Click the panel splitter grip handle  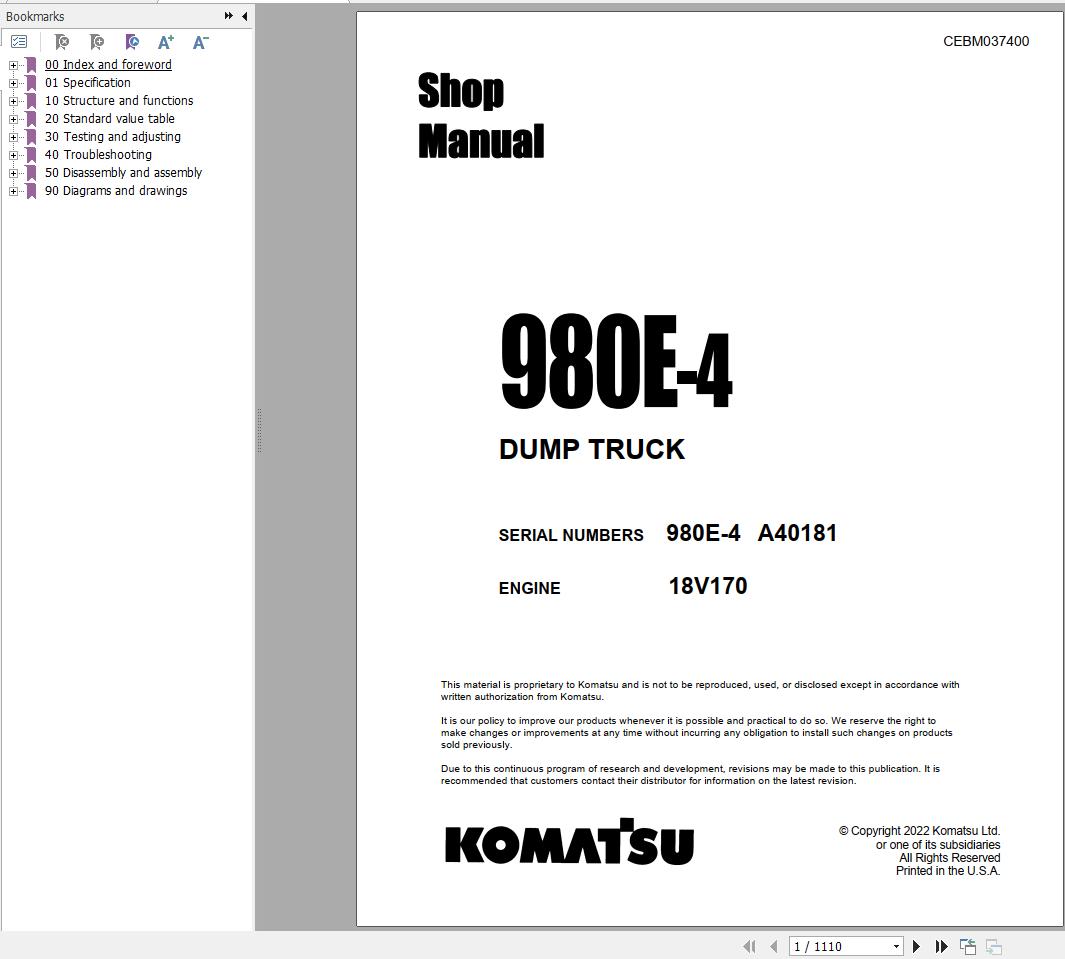[259, 431]
